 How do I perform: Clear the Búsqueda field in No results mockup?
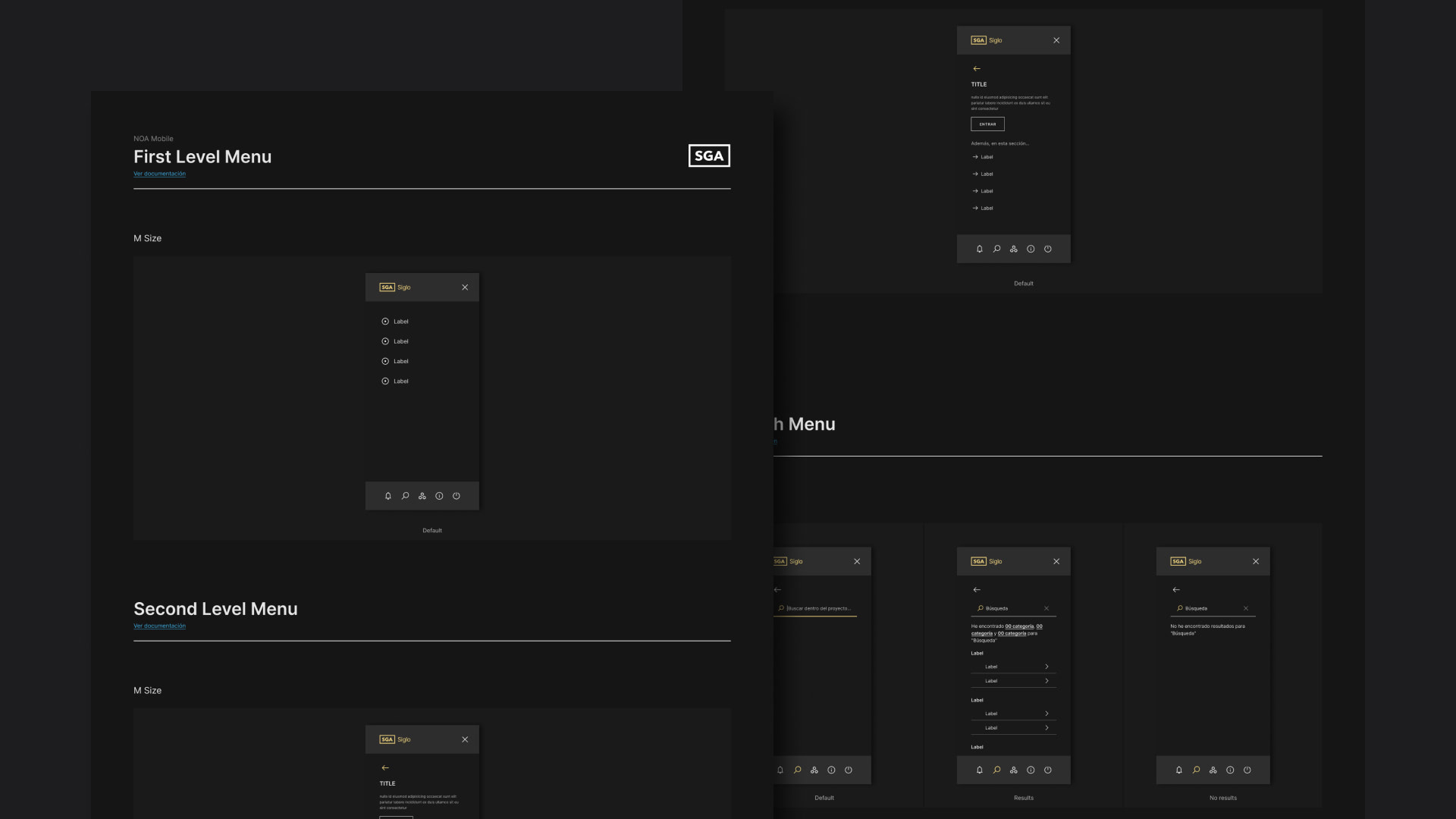(1246, 608)
